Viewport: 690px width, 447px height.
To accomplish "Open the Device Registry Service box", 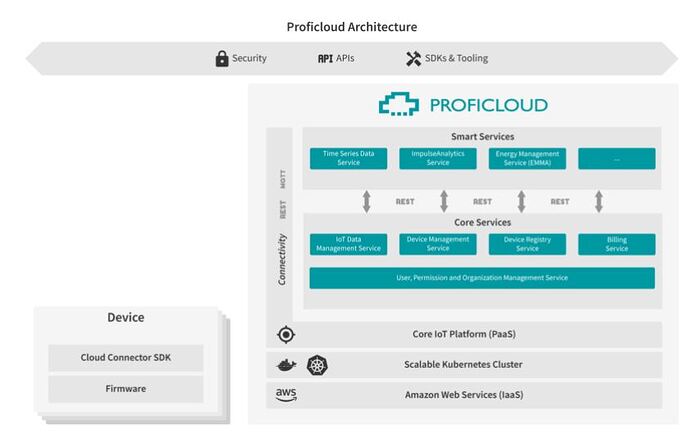I will click(527, 244).
